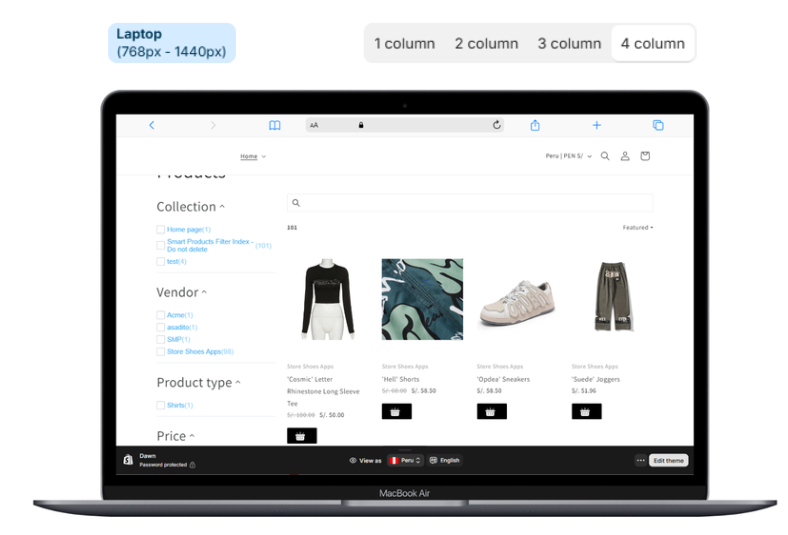Check the Home page collection filter

[160, 230]
